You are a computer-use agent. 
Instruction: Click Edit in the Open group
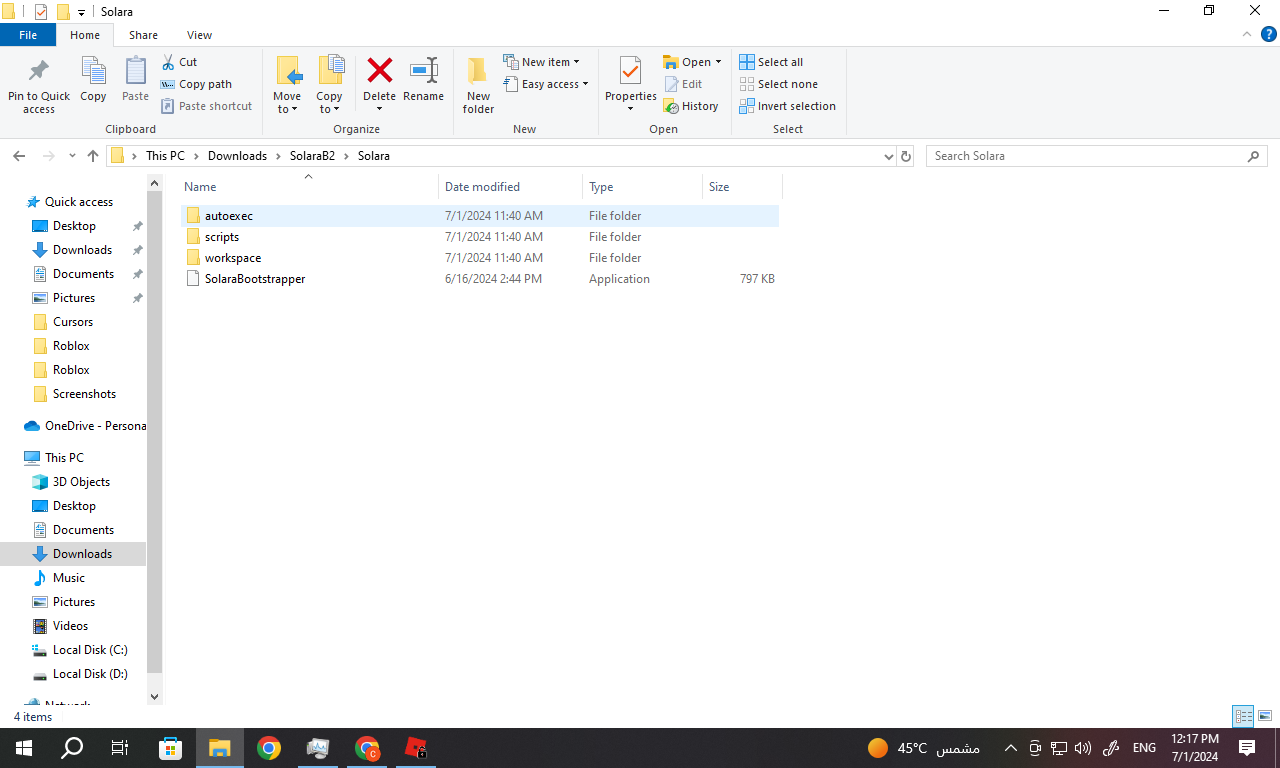(x=683, y=84)
